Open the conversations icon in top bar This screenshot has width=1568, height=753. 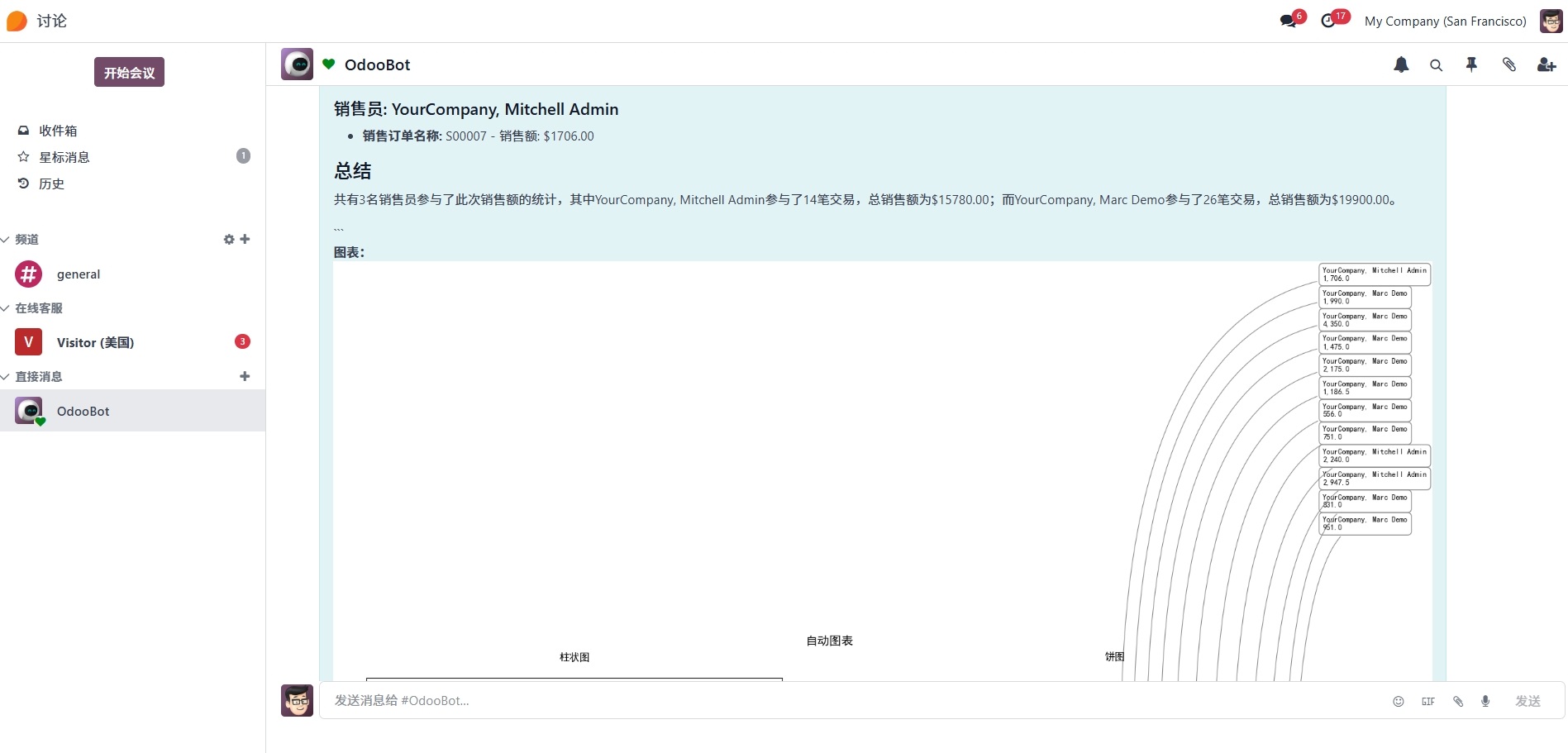(1289, 21)
